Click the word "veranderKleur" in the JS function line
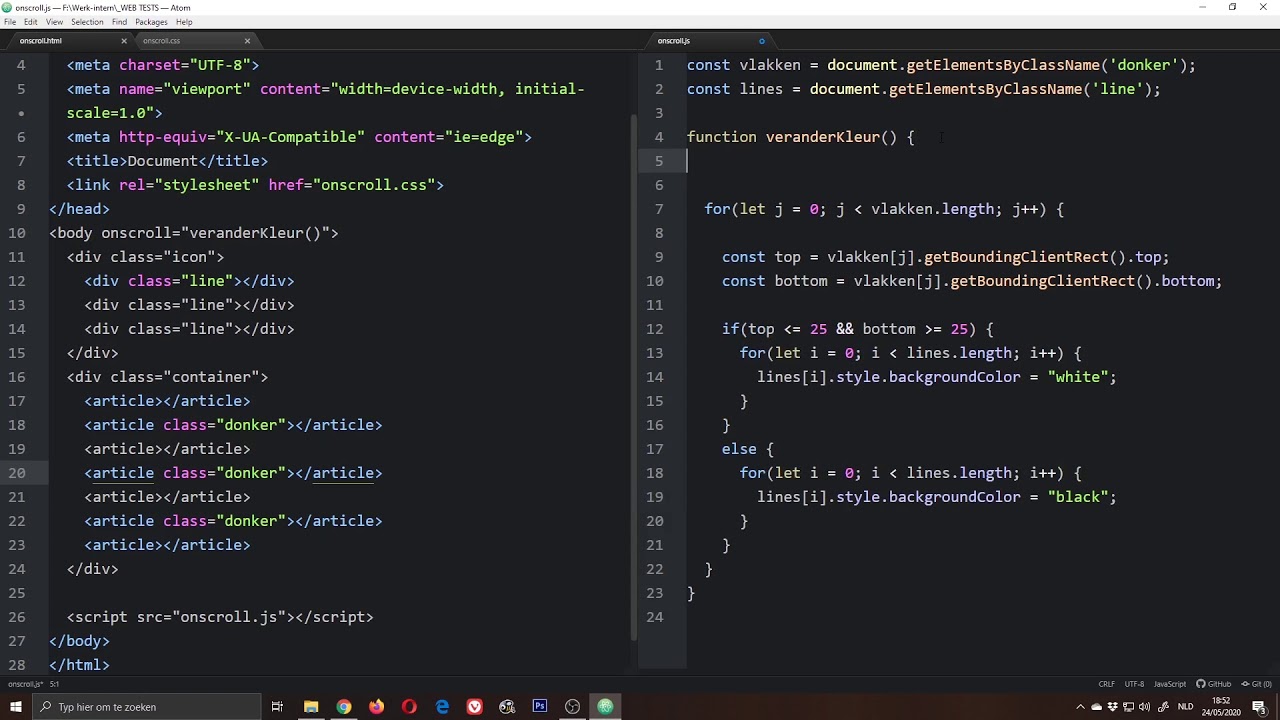Viewport: 1280px width, 720px height. tap(823, 137)
